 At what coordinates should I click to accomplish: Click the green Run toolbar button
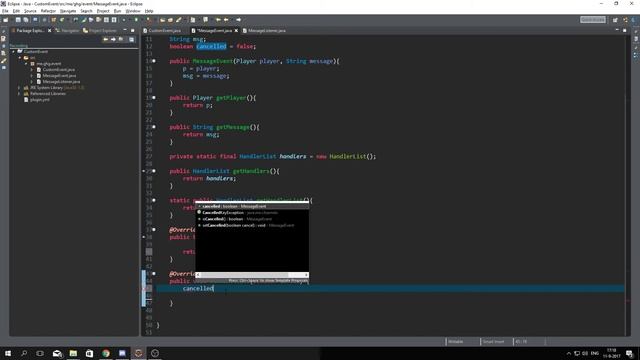(x=137, y=20)
